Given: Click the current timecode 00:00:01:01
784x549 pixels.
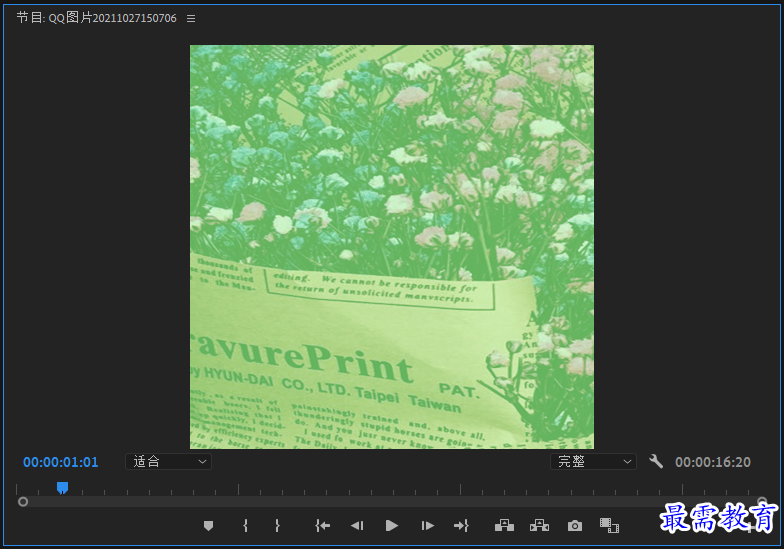Looking at the screenshot, I should (60, 462).
